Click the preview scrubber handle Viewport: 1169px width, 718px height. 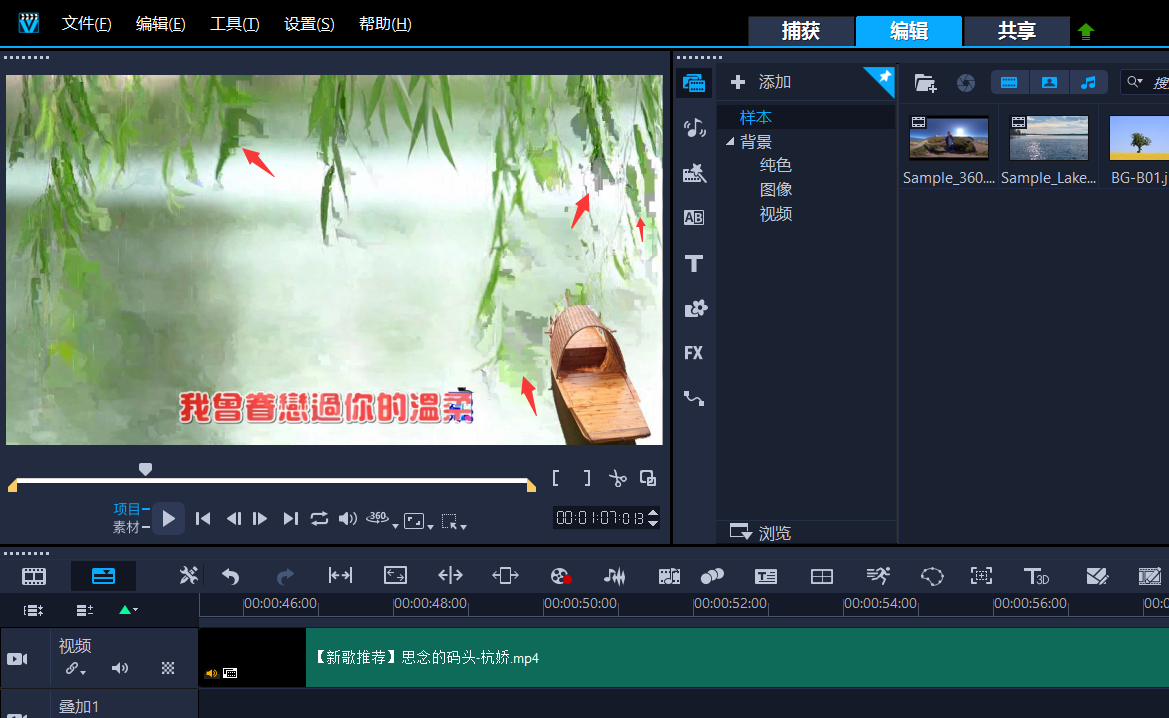(x=145, y=469)
